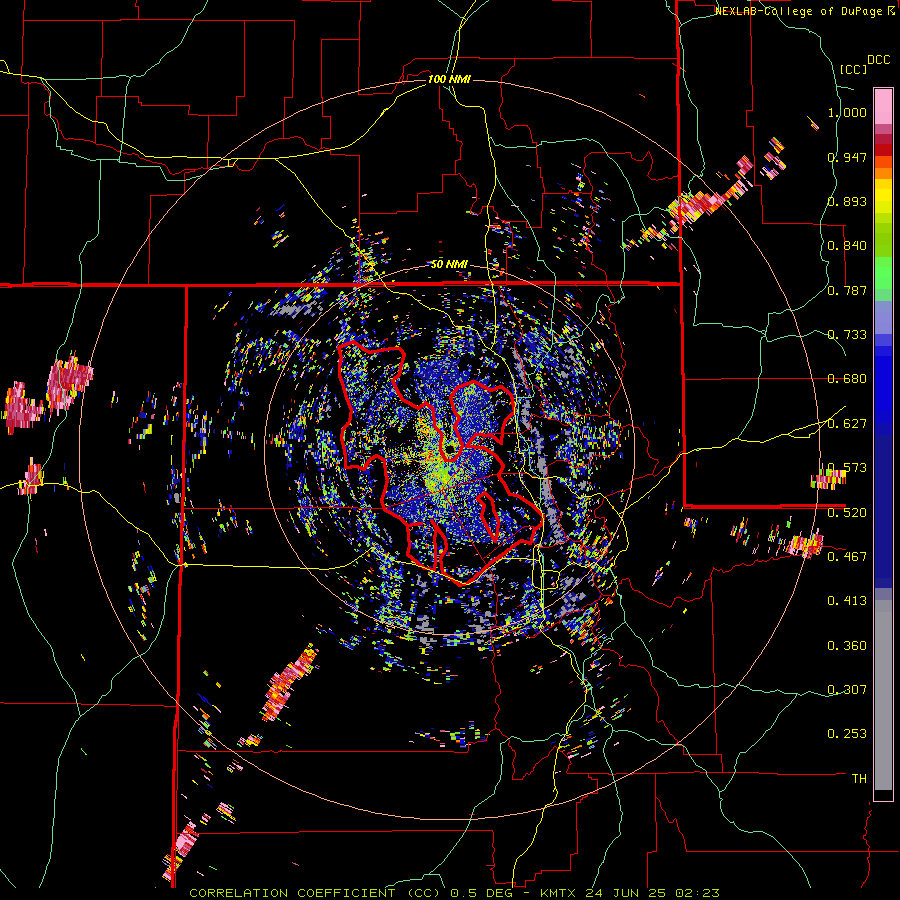Pick the pink segment of the color bar
The height and width of the screenshot is (900, 900).
[883, 106]
